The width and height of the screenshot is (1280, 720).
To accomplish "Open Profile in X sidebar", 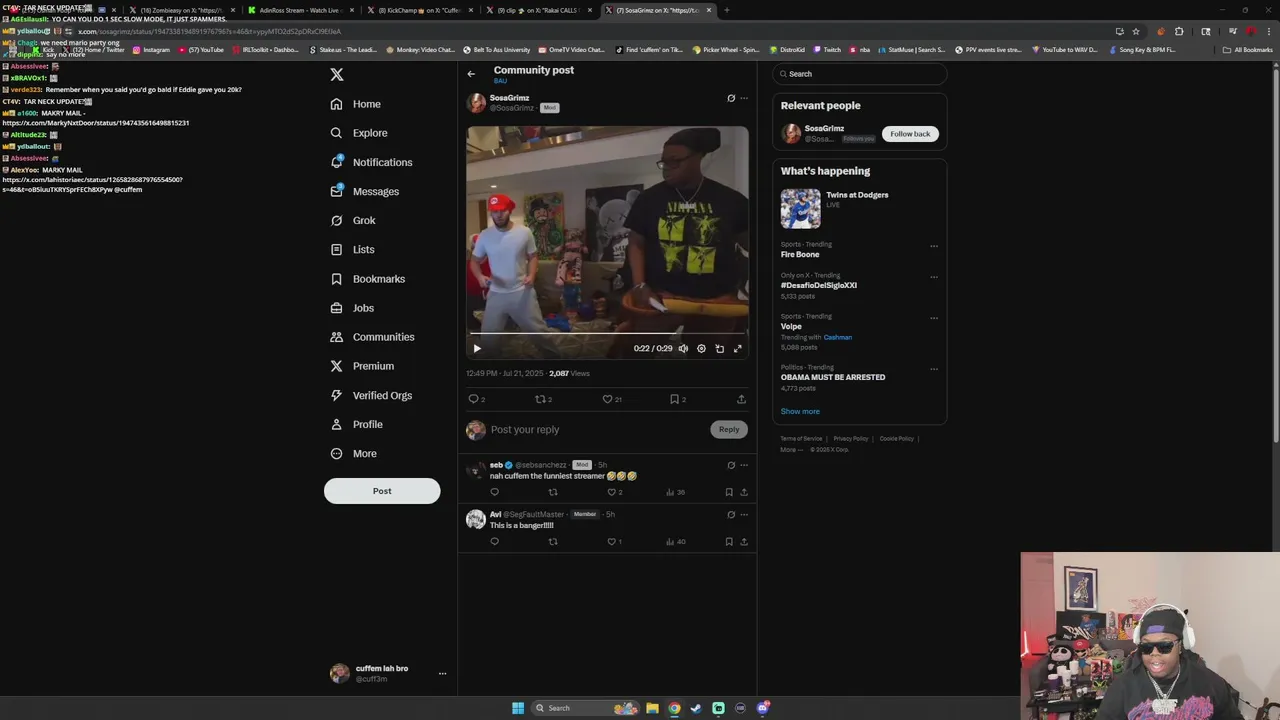I will [356, 424].
